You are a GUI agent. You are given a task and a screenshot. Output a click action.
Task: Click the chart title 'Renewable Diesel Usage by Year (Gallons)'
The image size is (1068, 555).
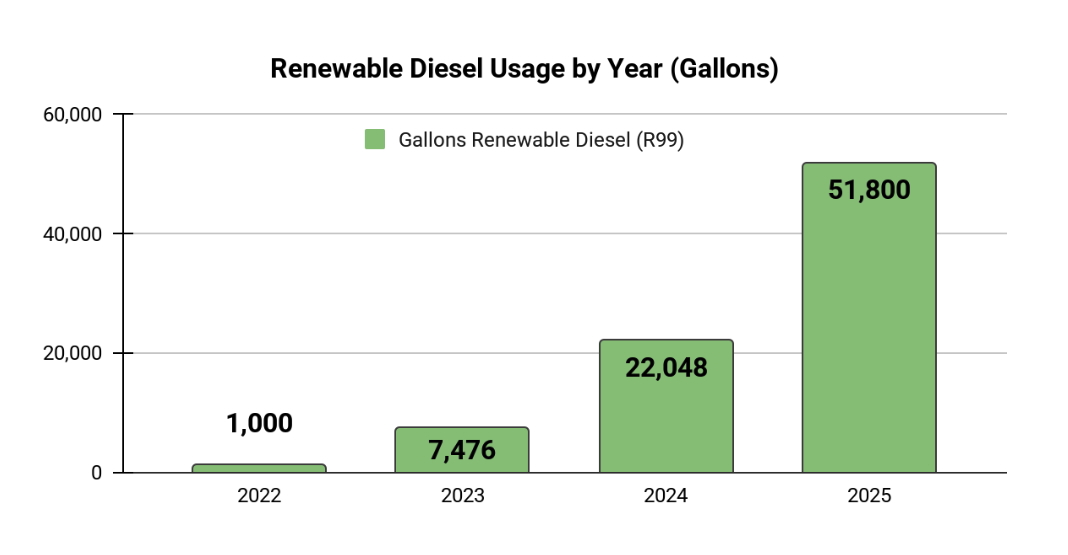(524, 69)
